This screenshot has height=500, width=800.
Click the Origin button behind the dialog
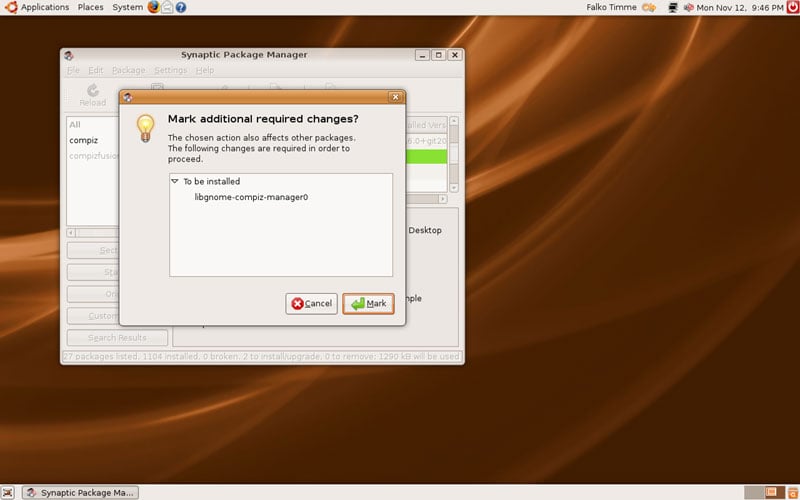tap(93, 294)
